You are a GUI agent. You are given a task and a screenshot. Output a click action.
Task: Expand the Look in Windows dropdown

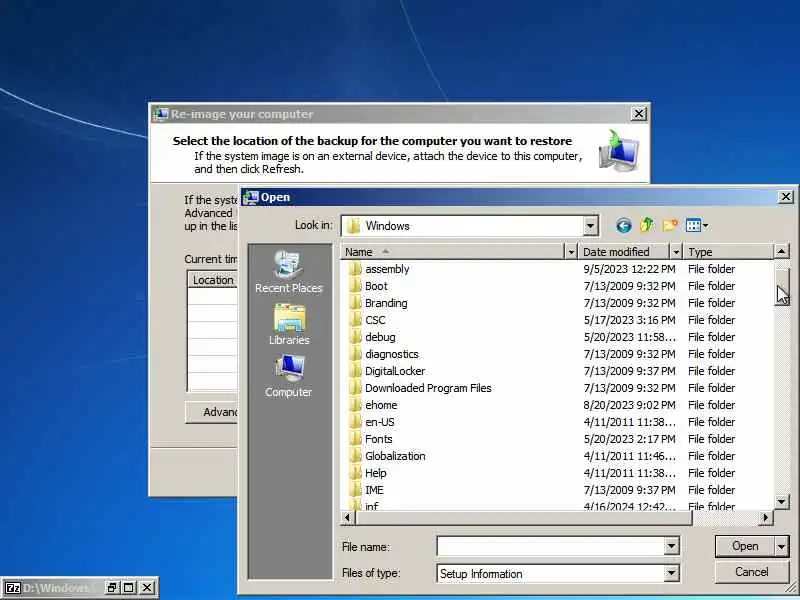coord(590,226)
